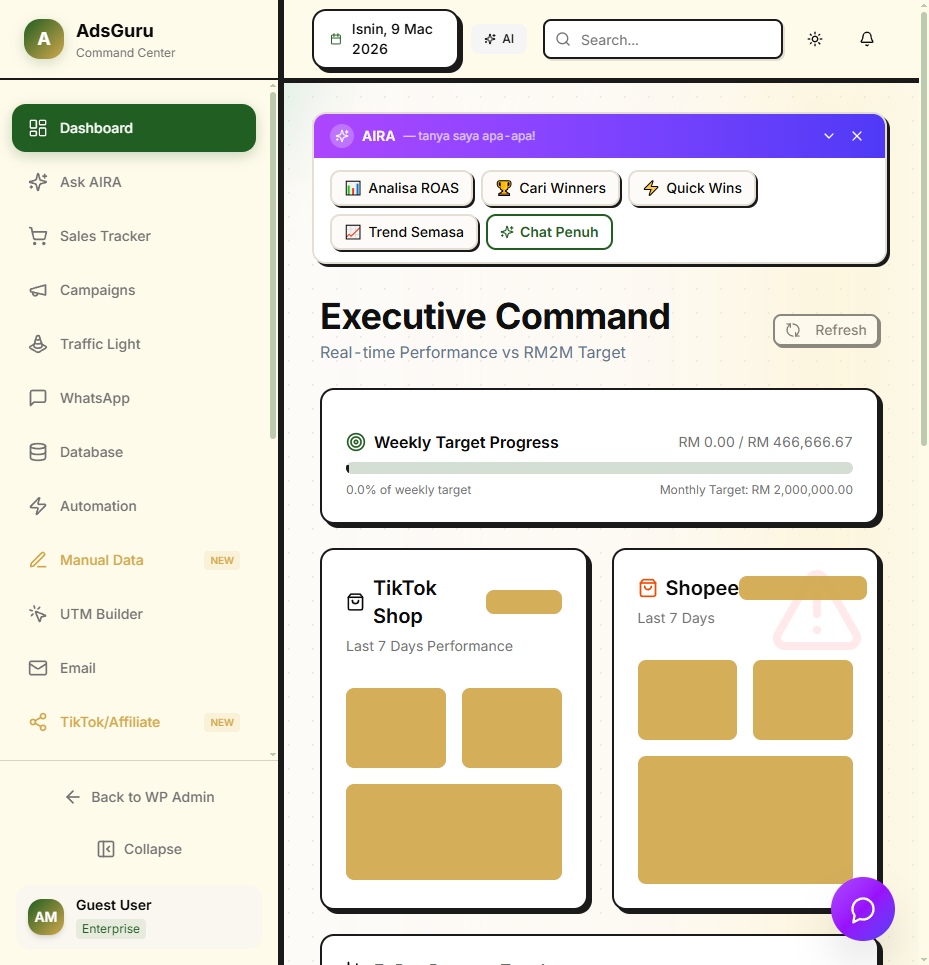The image size is (929, 965).
Task: Click the notification bell
Action: [866, 38]
